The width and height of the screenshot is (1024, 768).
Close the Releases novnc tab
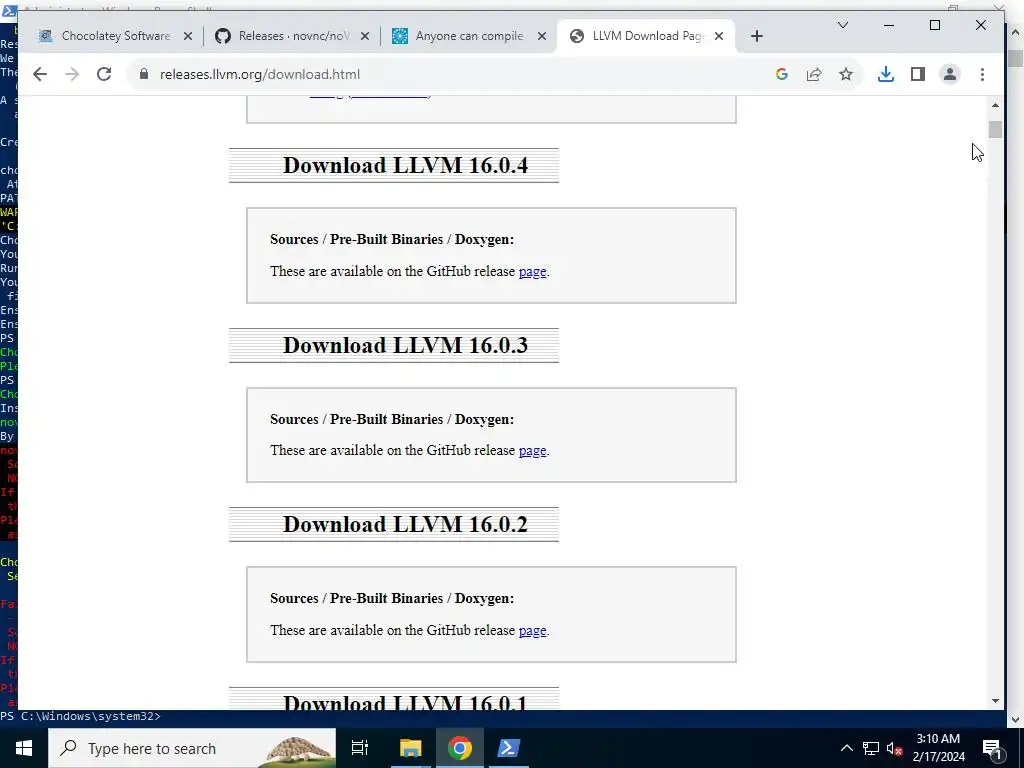pyautogui.click(x=364, y=36)
